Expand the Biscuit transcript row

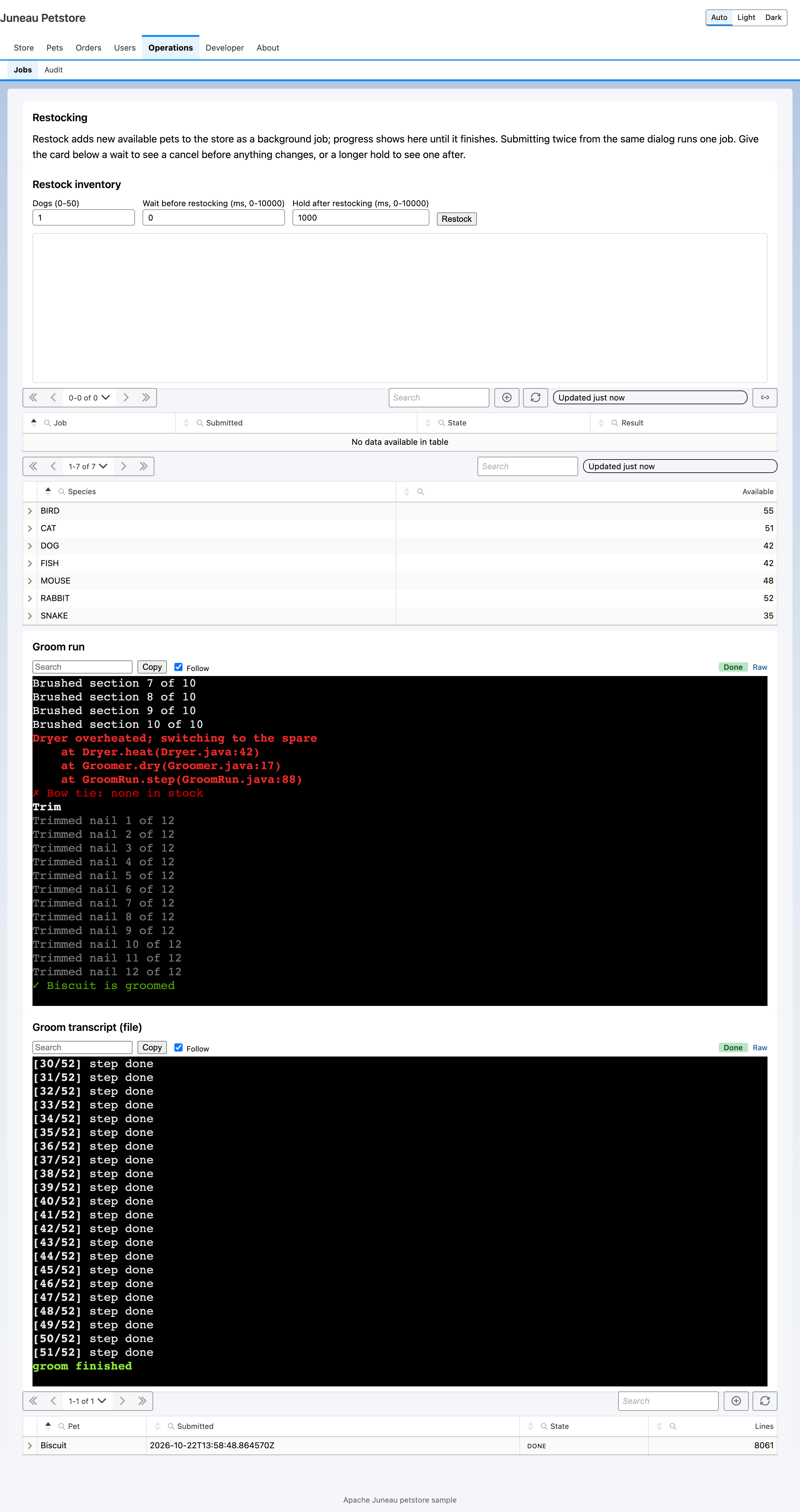point(30,1445)
